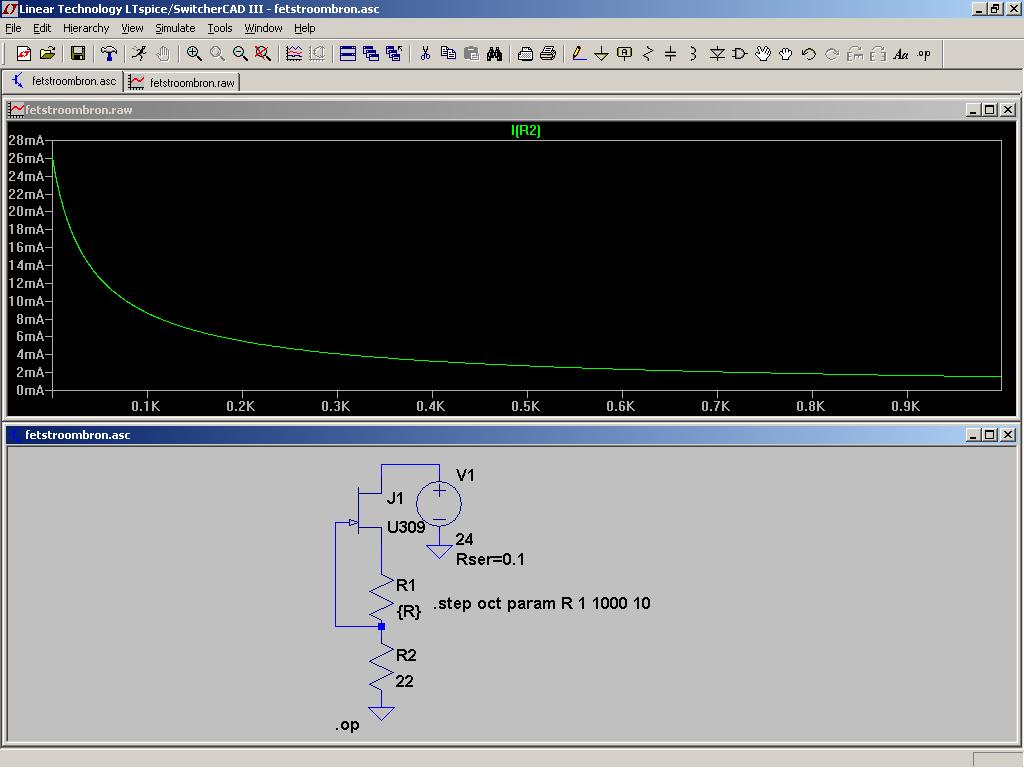Click the Save floppy disk icon
Viewport: 1024px width, 768px height.
(x=78, y=54)
